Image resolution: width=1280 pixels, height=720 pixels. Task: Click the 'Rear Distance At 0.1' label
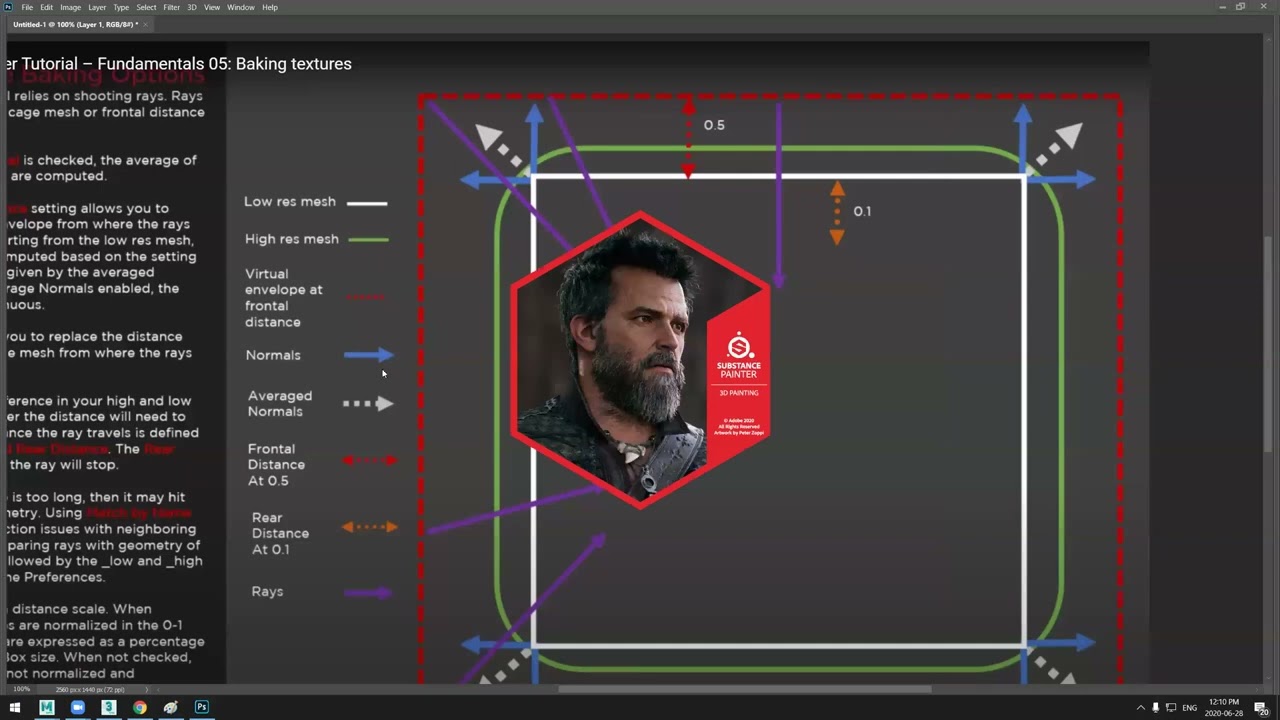(x=280, y=534)
